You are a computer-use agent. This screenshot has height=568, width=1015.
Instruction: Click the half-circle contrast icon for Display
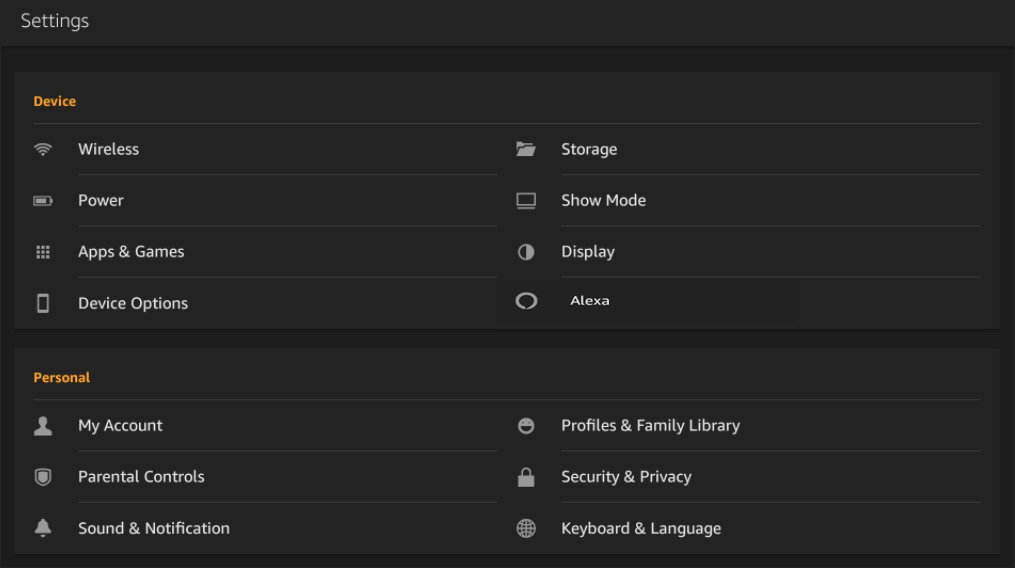pyautogui.click(x=526, y=252)
